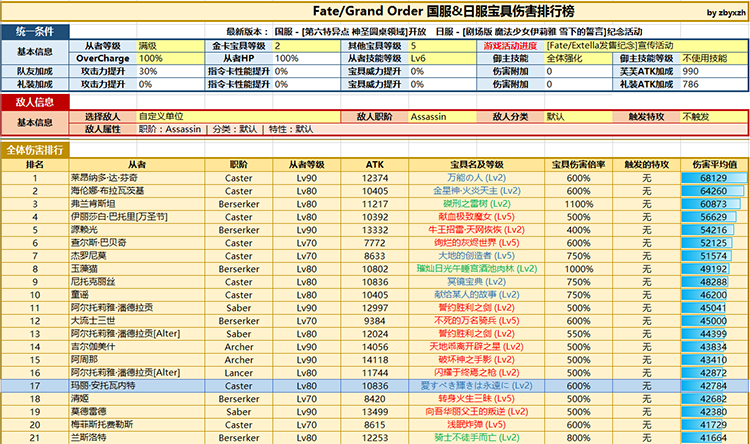Click multiplier 800% in 兰斯洛特 row

click(x=578, y=437)
